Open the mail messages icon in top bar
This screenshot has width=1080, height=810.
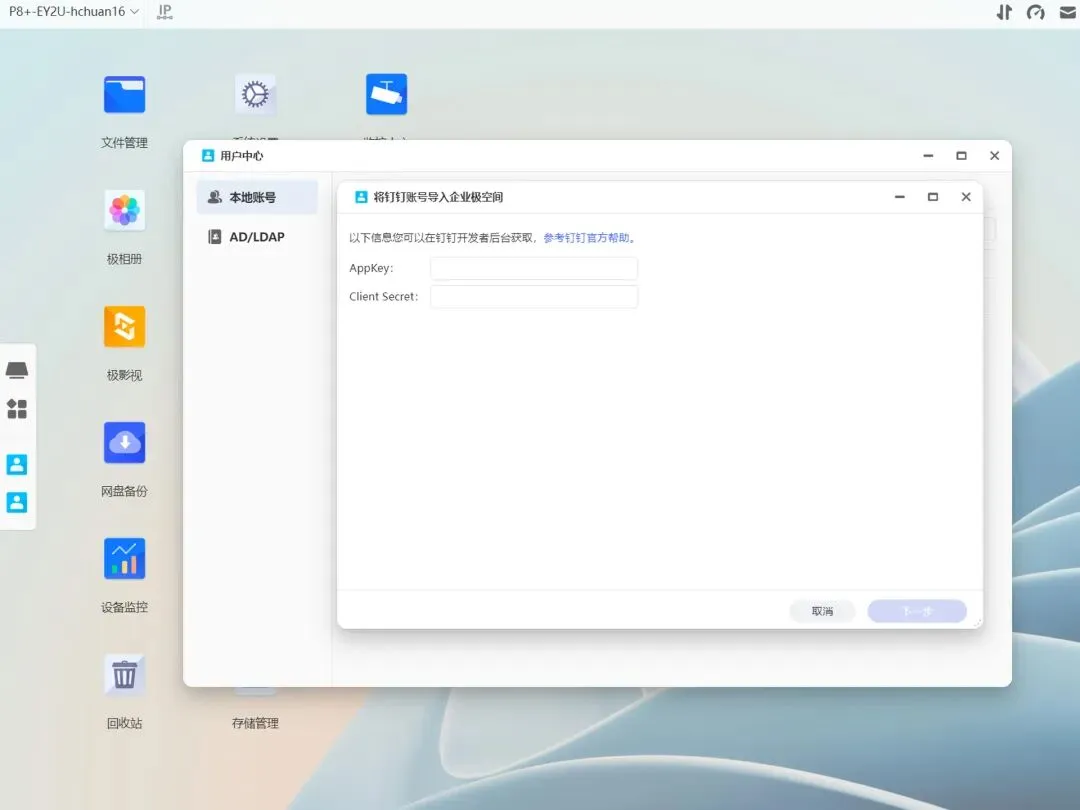(x=1068, y=12)
